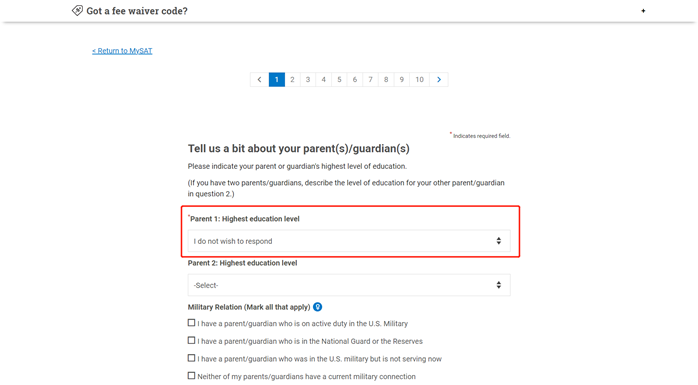This screenshot has width=698, height=385.
Task: Follow the Return to MySAT link
Action: (x=122, y=51)
